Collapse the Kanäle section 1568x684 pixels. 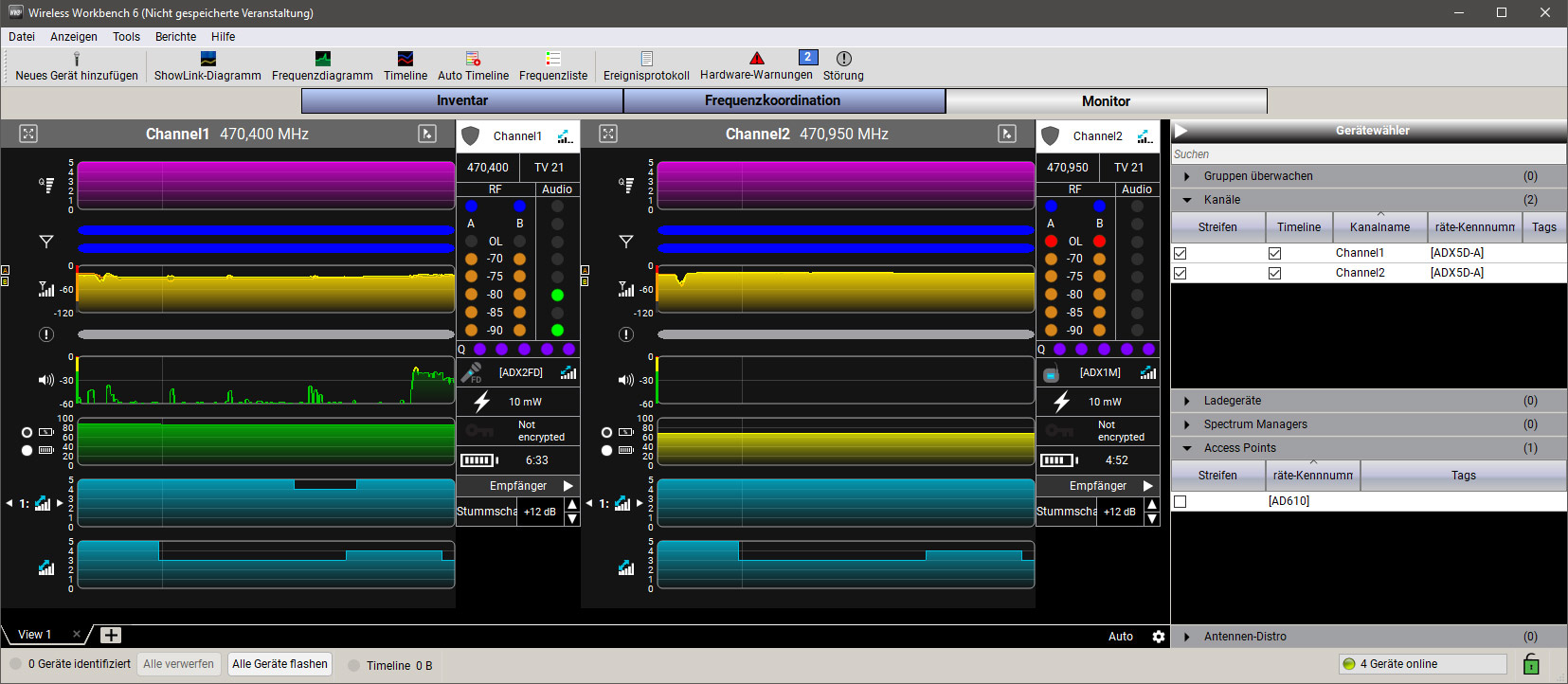pos(1187,200)
